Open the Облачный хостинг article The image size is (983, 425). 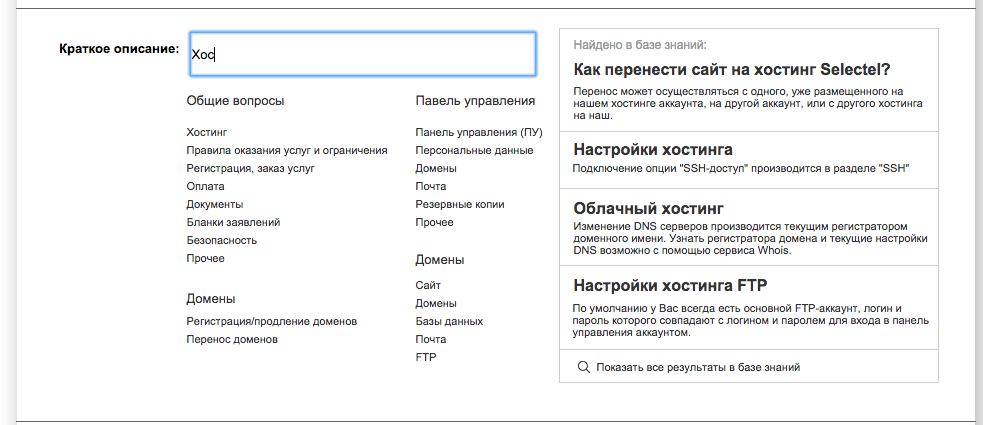point(648,208)
